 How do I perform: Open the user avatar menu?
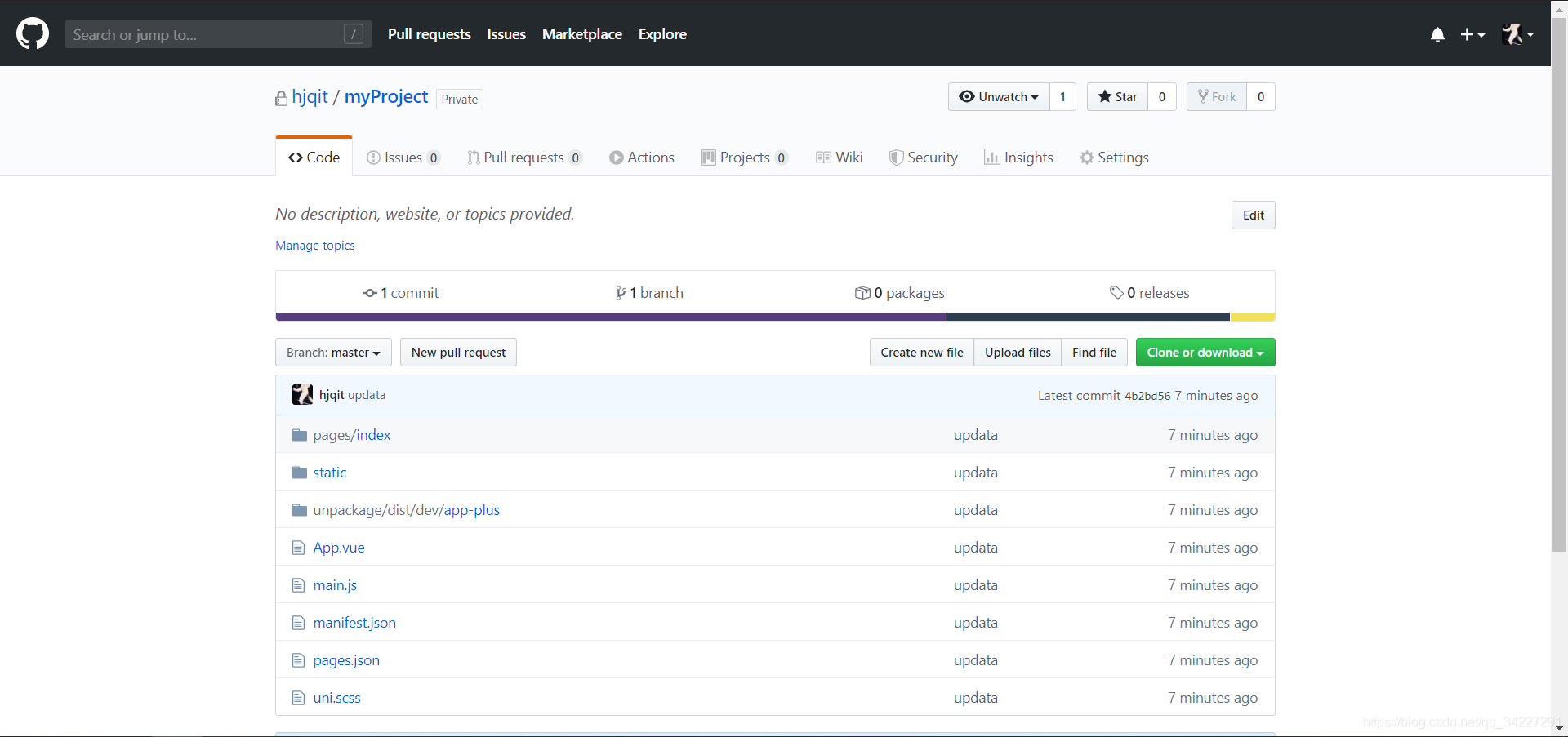pyautogui.click(x=1517, y=34)
